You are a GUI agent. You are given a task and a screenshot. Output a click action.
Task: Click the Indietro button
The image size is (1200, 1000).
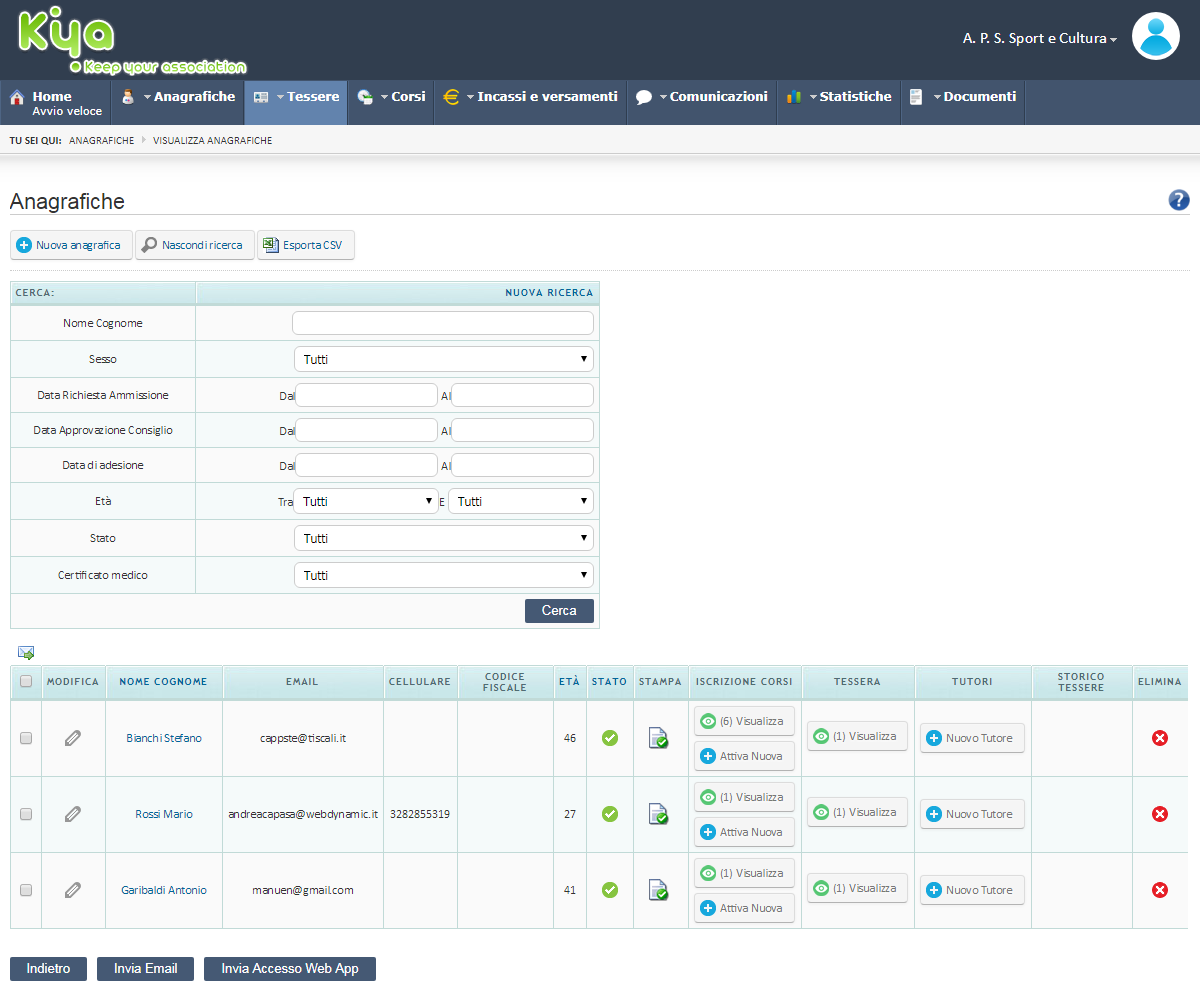(x=48, y=968)
